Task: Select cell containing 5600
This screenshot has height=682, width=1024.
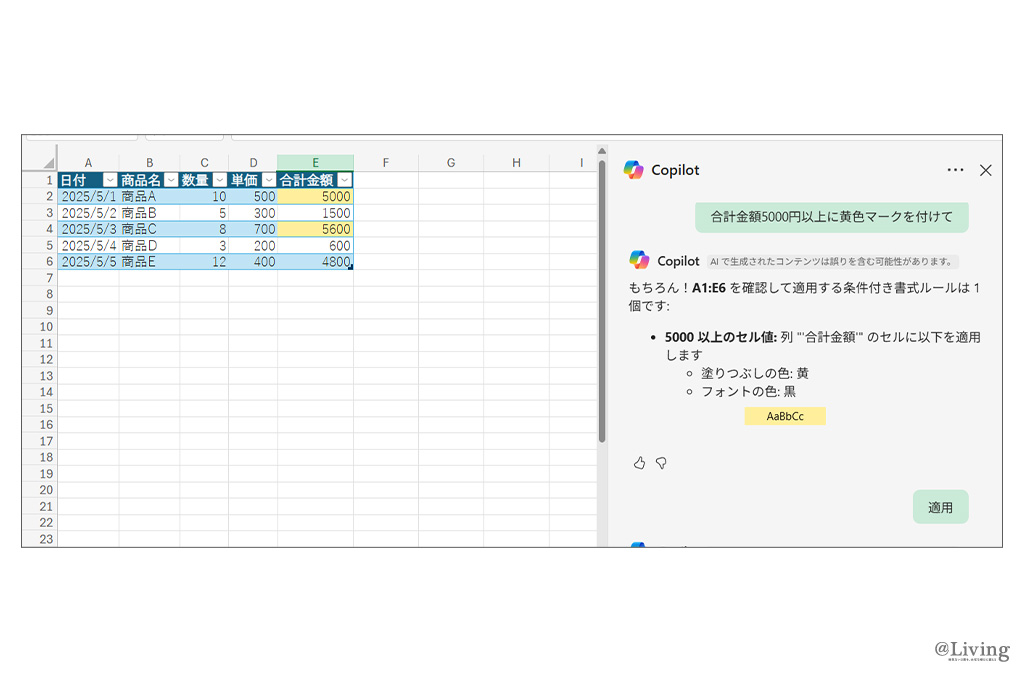Action: pos(315,229)
